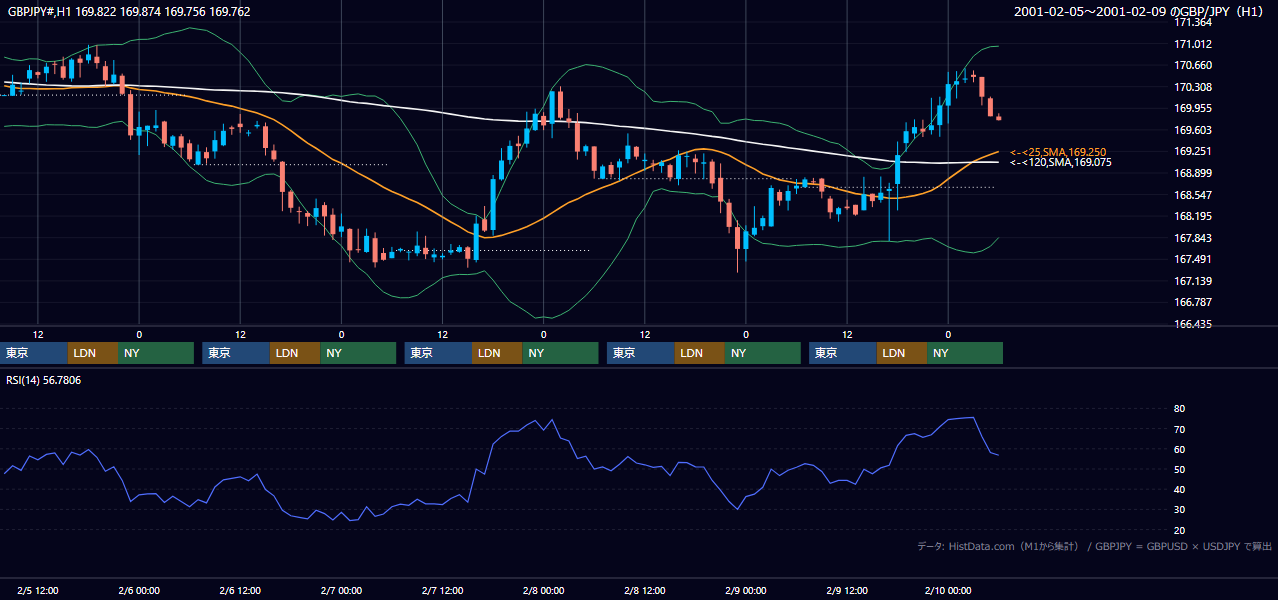Click the 169.603 price axis label
This screenshot has width=1278, height=600.
(1191, 130)
